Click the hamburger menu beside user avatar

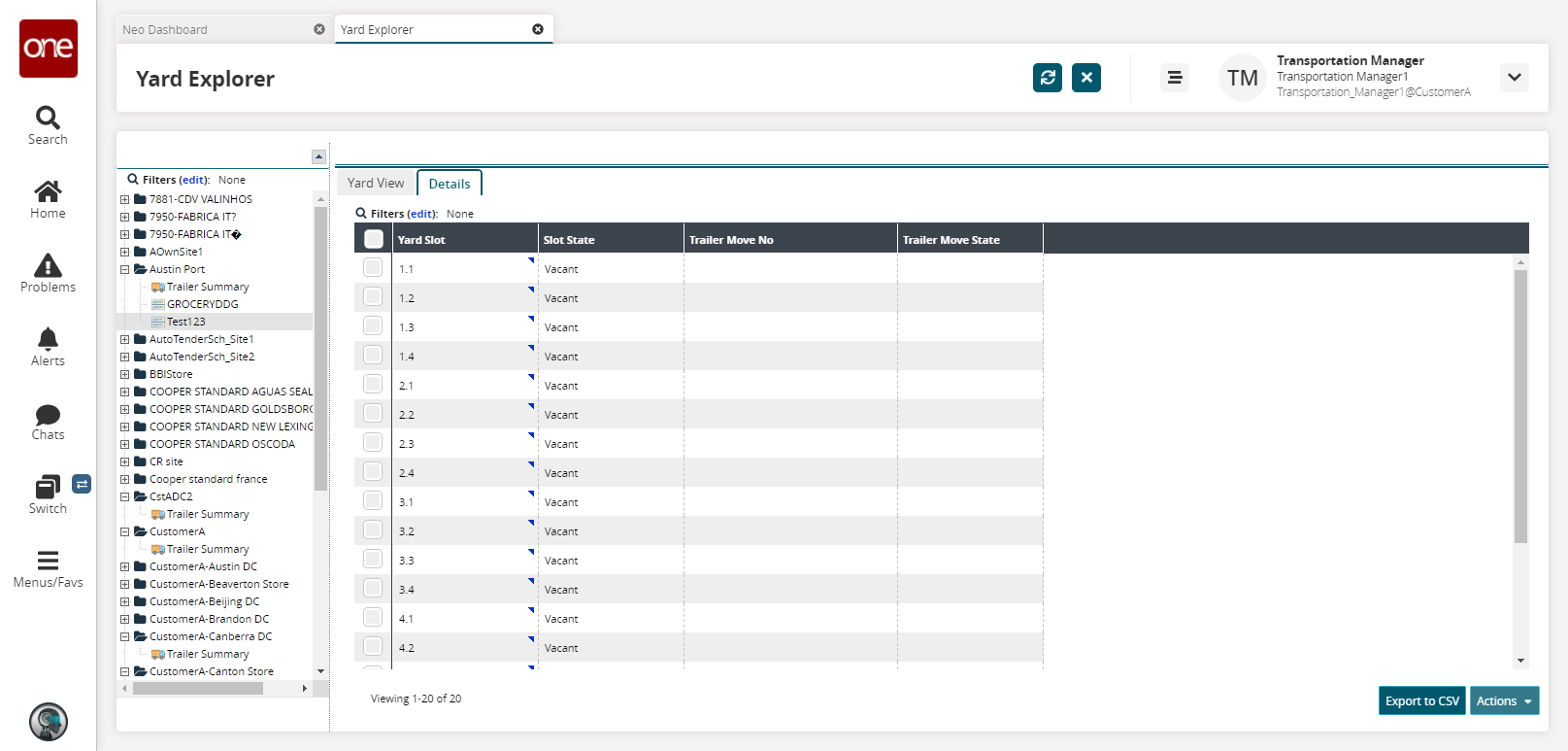(x=1174, y=78)
